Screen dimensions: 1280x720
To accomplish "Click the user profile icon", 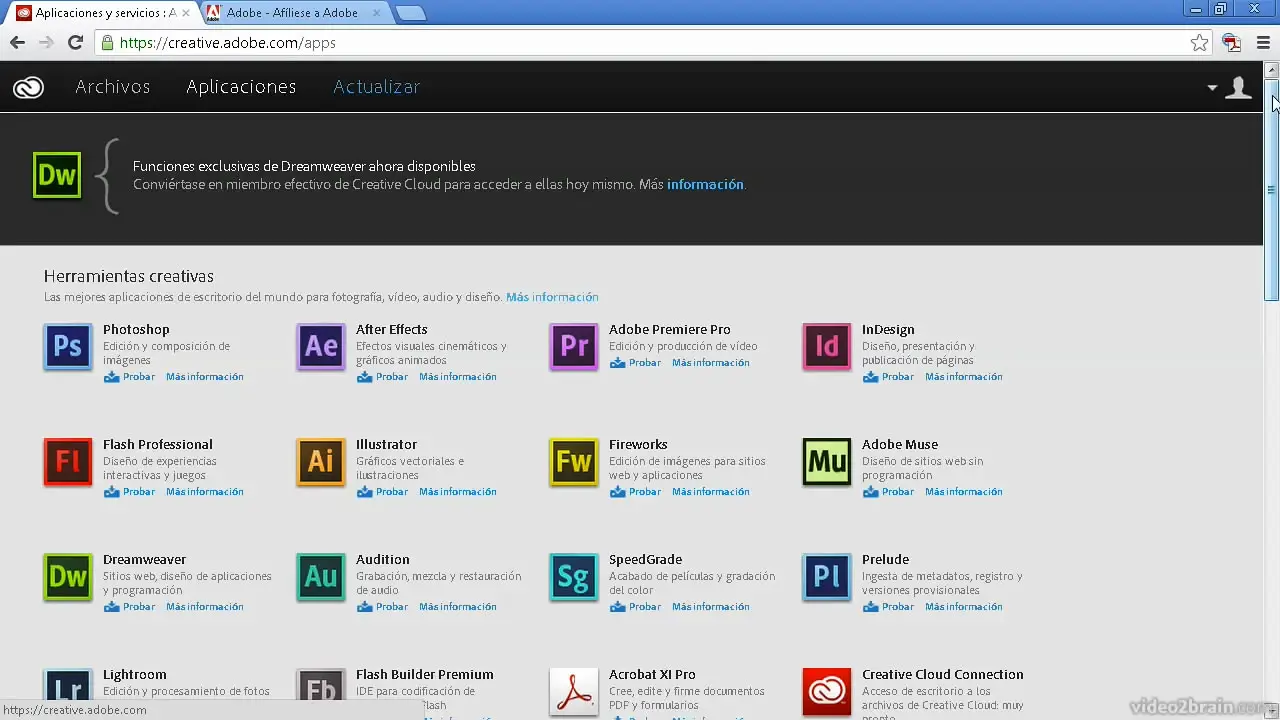I will [x=1238, y=88].
